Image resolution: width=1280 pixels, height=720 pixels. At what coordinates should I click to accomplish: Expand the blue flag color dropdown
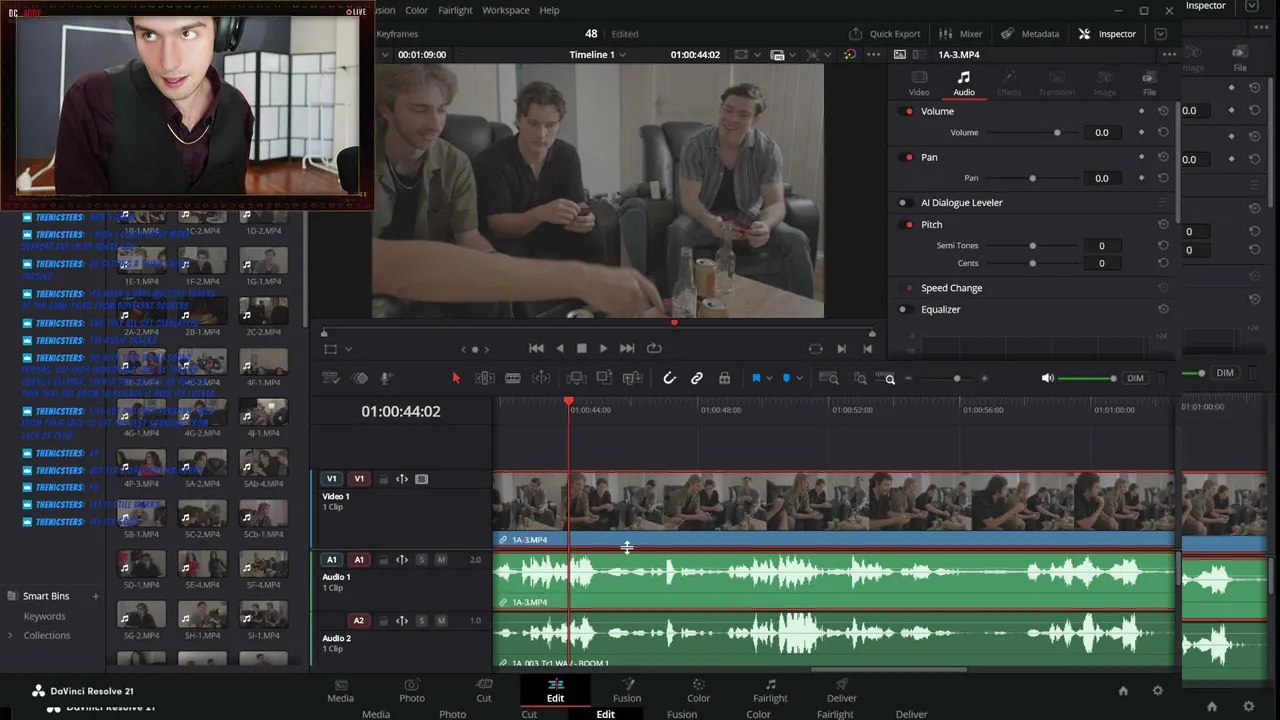tap(770, 378)
